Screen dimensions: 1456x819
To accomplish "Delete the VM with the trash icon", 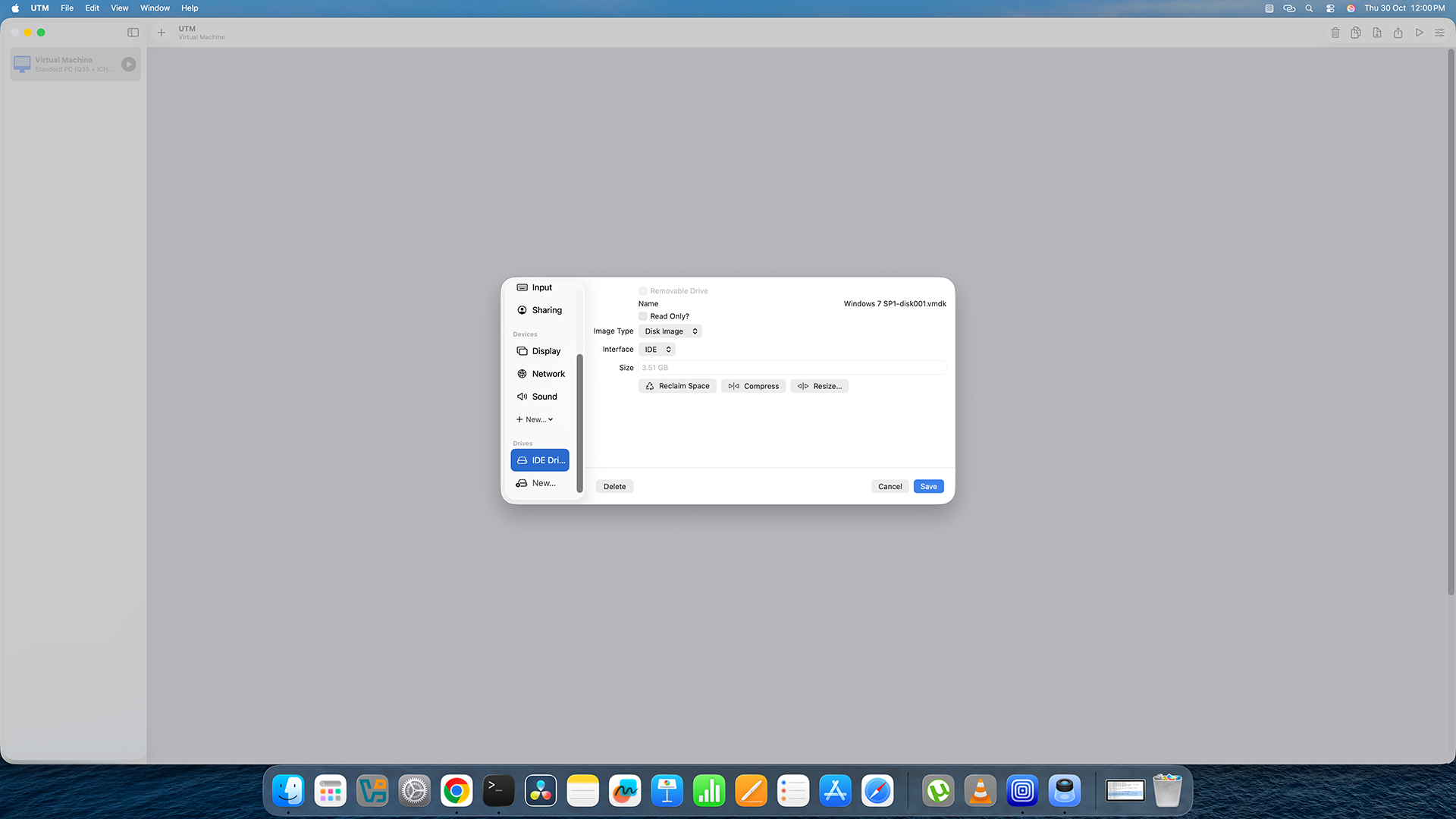I will pyautogui.click(x=1335, y=33).
